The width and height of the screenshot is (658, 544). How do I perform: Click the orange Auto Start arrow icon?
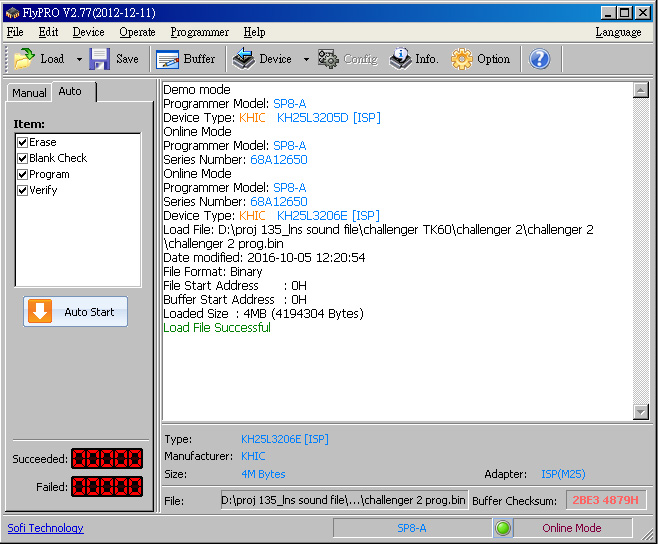point(40,311)
